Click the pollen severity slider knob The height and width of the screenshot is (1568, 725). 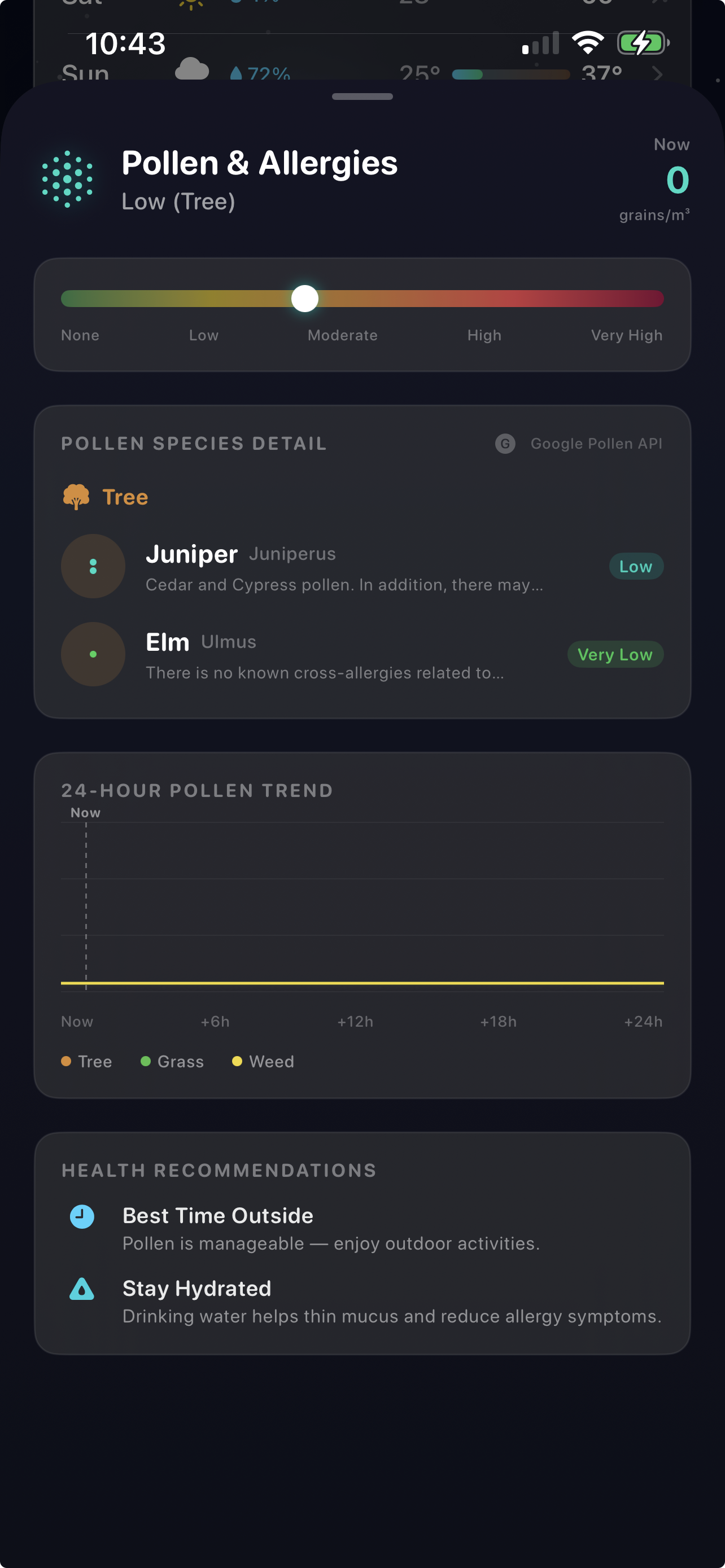(305, 299)
